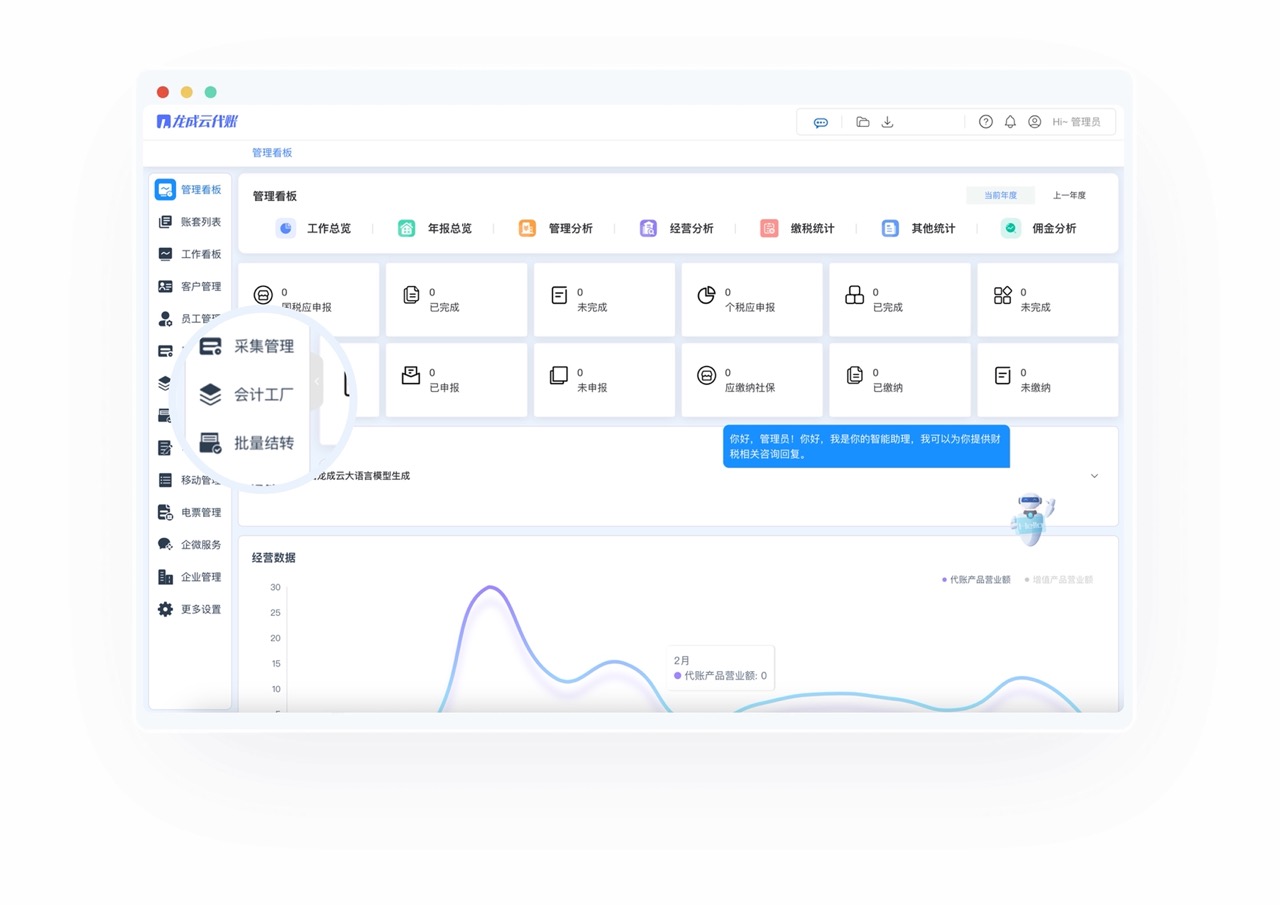Open the chat message icon in top toolbar
This screenshot has height=905, width=1280.
click(x=821, y=122)
